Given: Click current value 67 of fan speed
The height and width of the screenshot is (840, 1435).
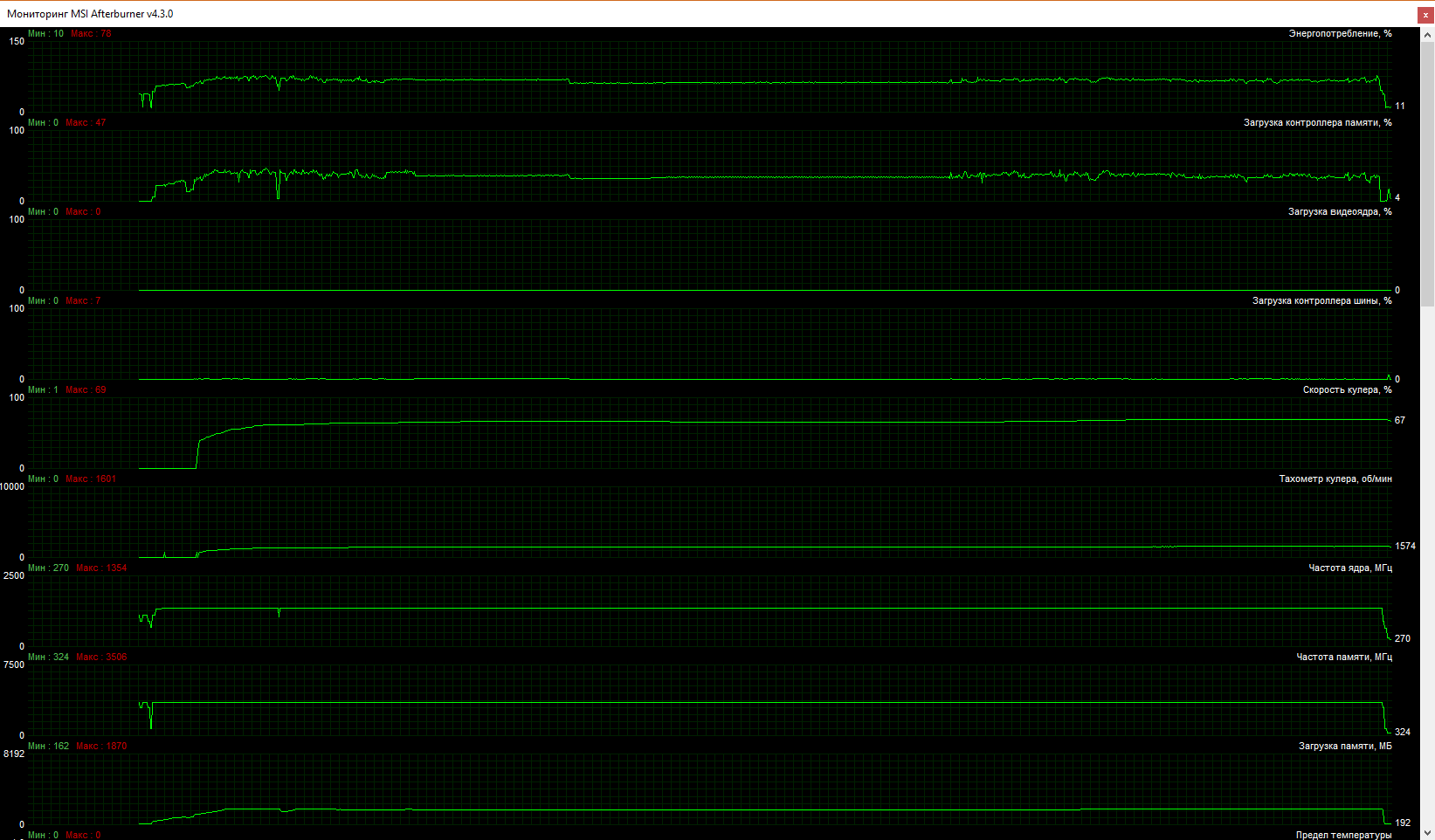Looking at the screenshot, I should [x=1400, y=420].
